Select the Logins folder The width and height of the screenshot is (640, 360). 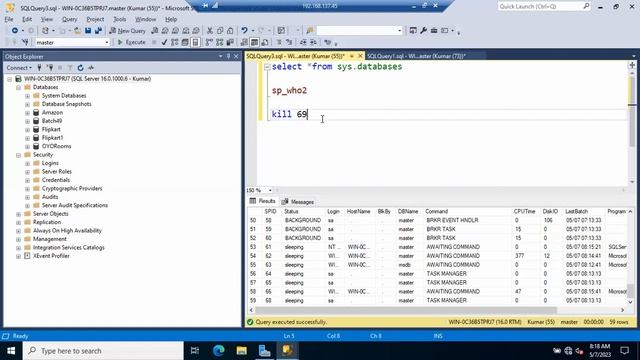coord(50,163)
